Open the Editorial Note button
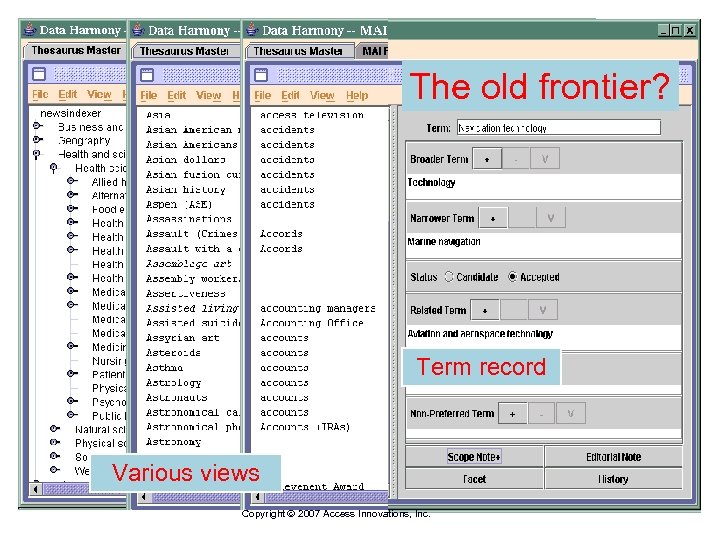The height and width of the screenshot is (540, 720). (x=613, y=457)
